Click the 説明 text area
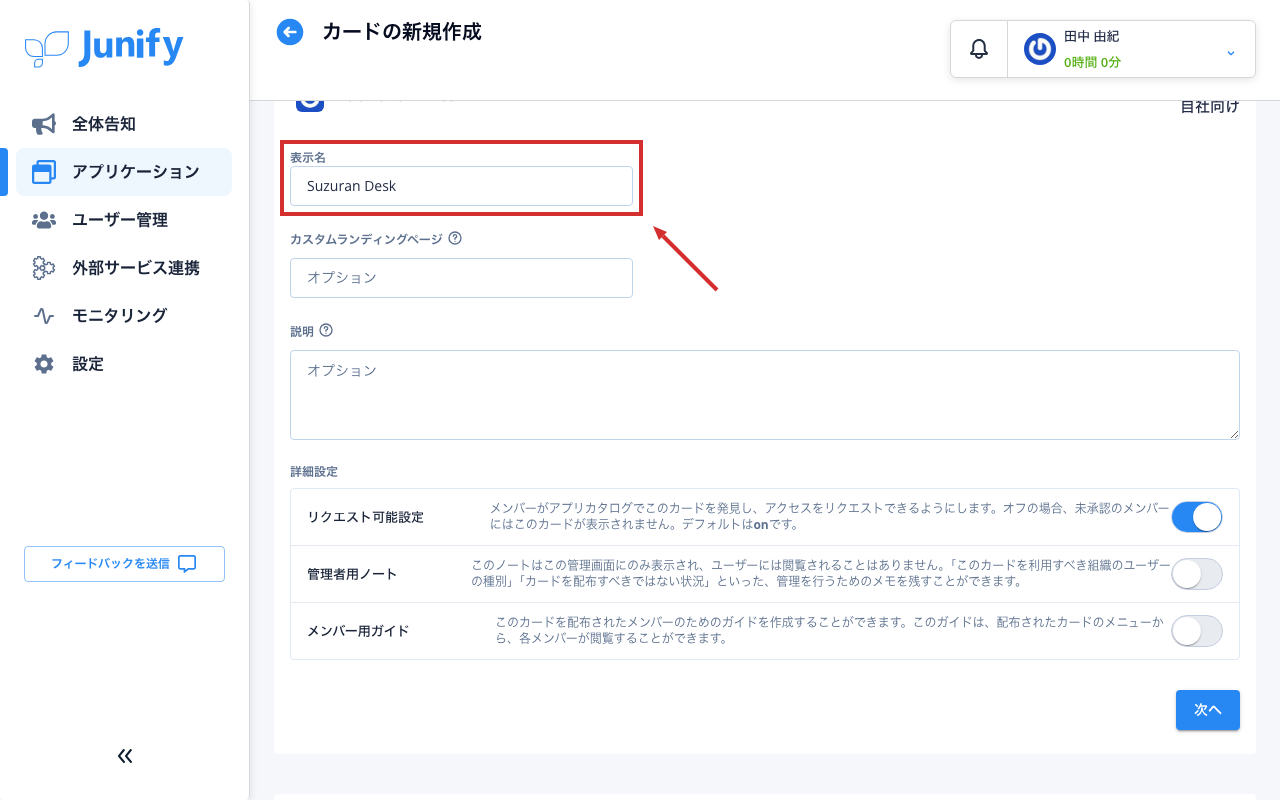Viewport: 1280px width, 800px height. pyautogui.click(x=765, y=394)
